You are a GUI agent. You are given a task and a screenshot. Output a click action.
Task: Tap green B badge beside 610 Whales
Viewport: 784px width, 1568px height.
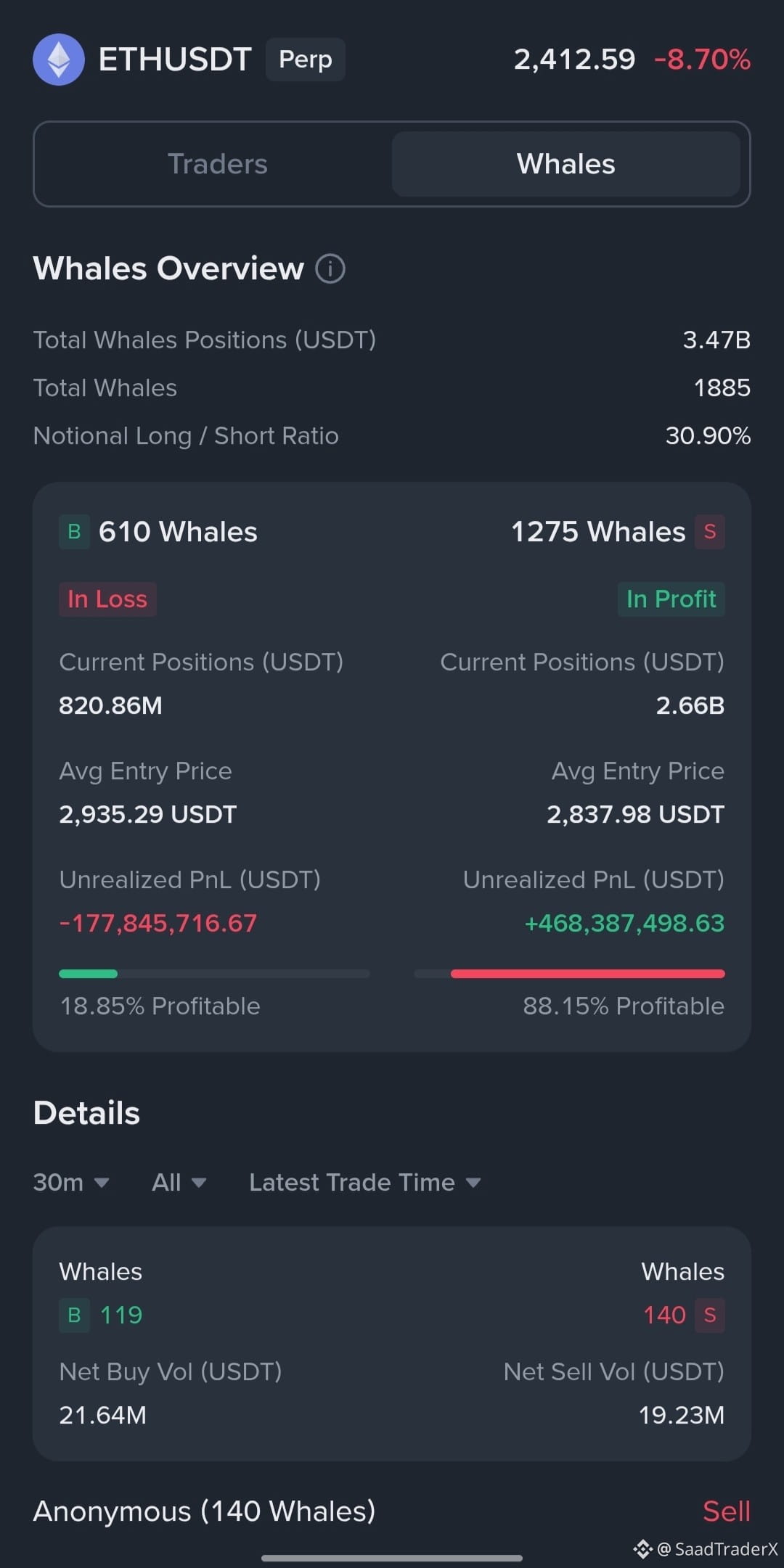pos(74,532)
